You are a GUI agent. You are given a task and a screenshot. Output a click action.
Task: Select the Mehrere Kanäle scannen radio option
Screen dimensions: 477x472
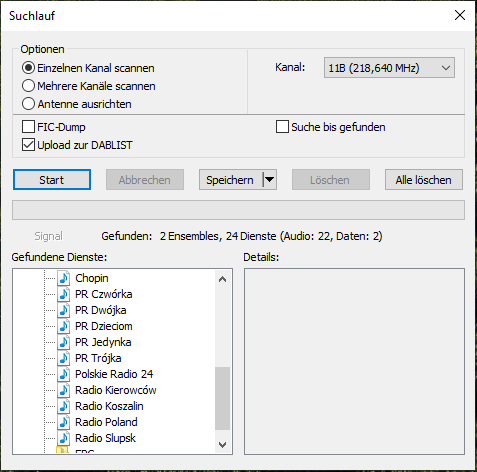coord(28,86)
